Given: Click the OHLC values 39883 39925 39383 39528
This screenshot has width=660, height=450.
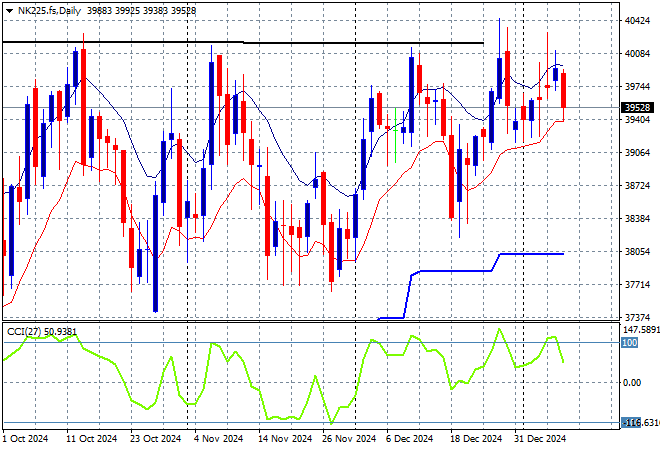Looking at the screenshot, I should [141, 11].
